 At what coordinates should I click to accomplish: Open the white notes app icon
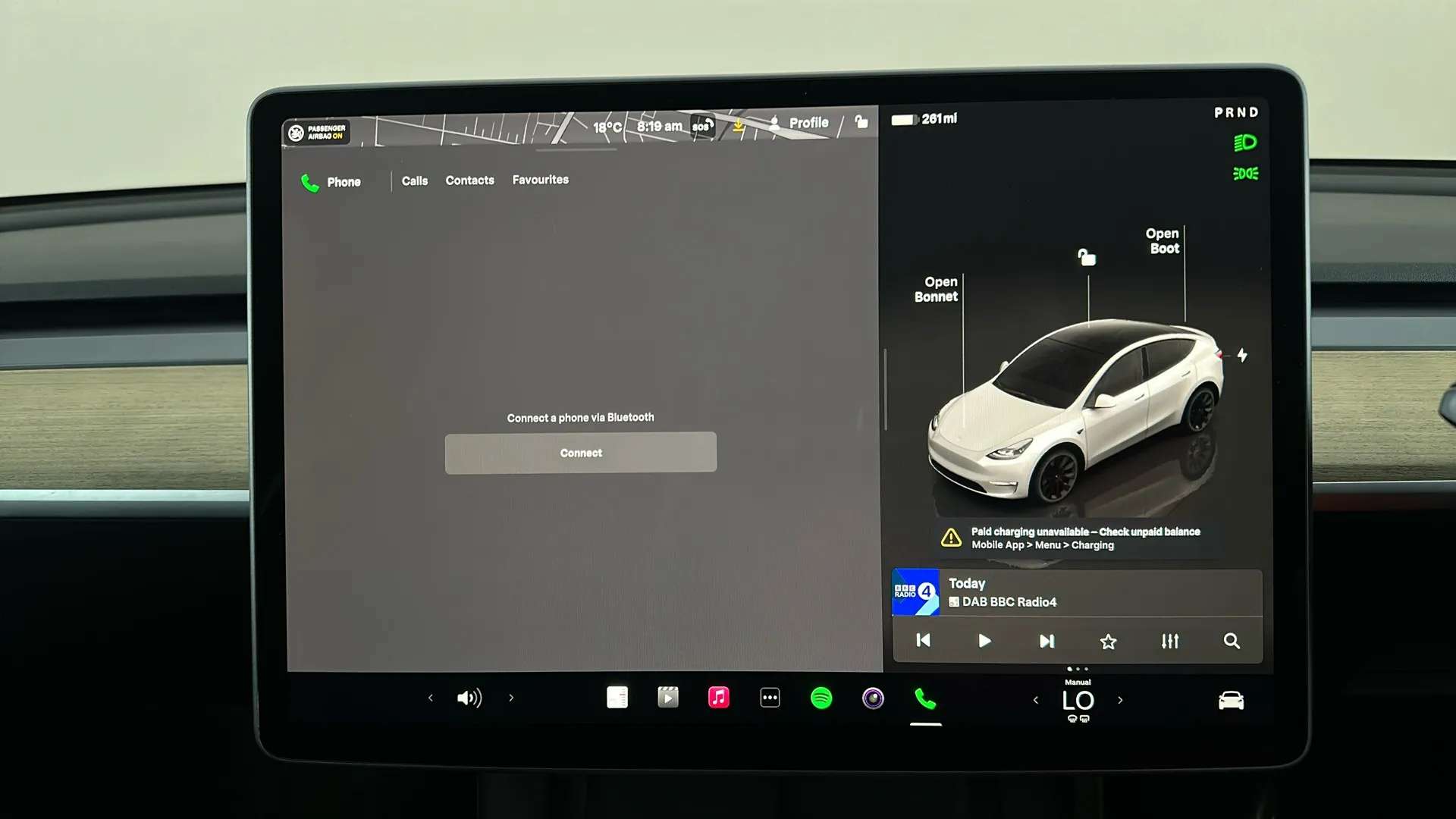click(x=617, y=697)
